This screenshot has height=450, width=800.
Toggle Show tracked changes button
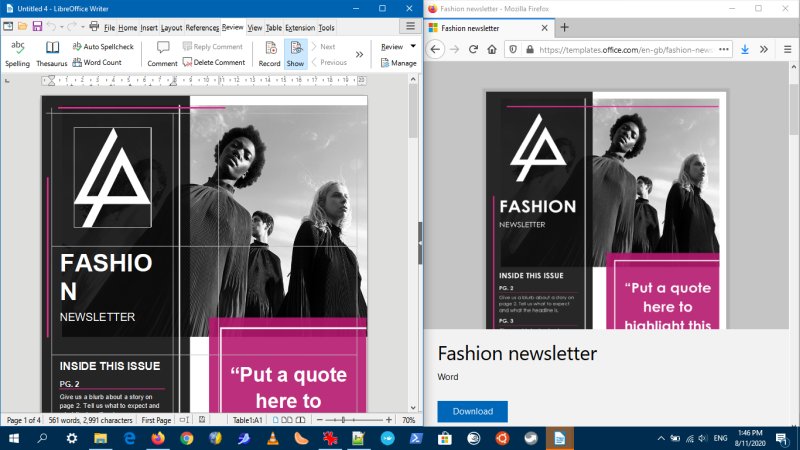[x=295, y=53]
